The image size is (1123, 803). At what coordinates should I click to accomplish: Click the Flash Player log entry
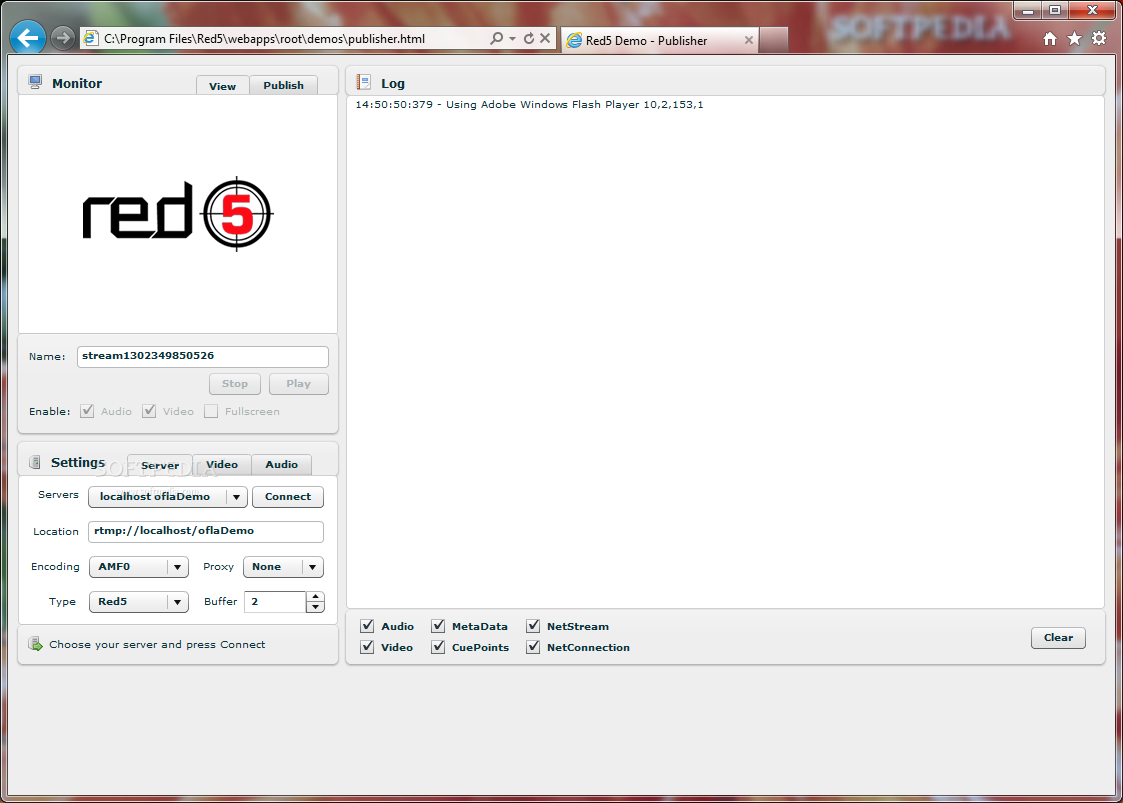[529, 105]
